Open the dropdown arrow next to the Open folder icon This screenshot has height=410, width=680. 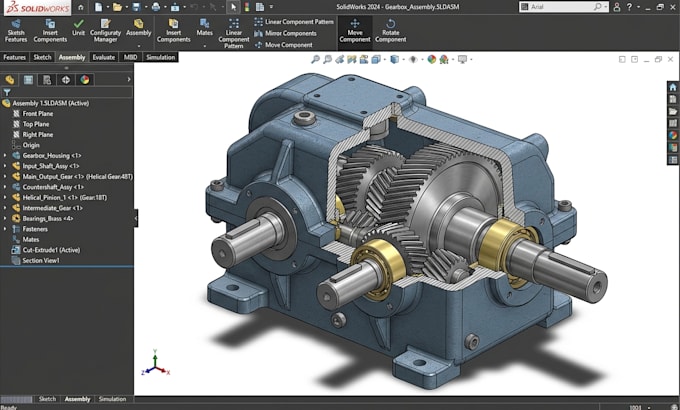(127, 7)
